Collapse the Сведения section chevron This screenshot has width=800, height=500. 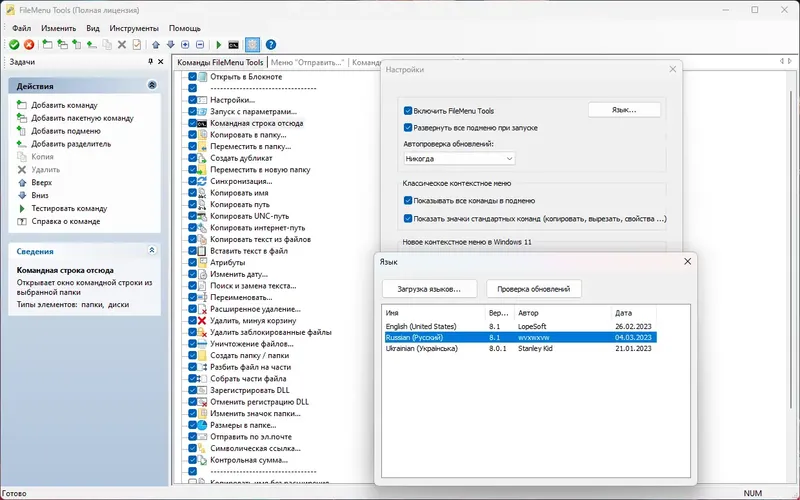point(152,251)
